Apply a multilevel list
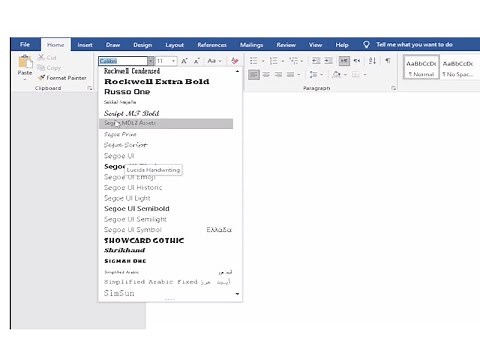Viewport: 480px width, 360px height. [293, 61]
